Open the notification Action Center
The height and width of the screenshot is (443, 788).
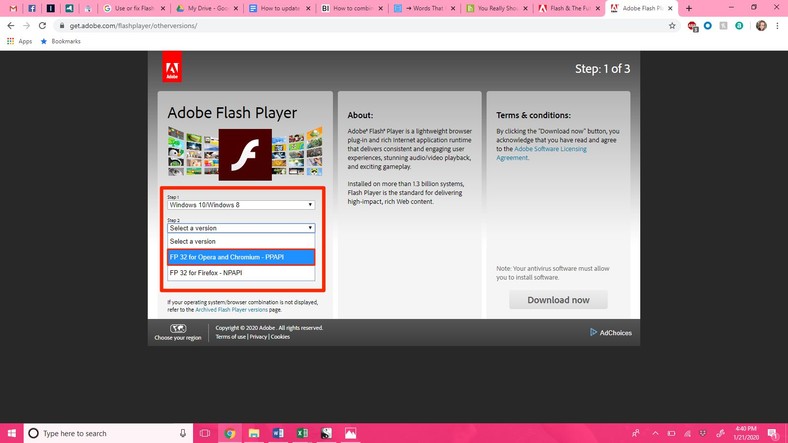(x=773, y=433)
